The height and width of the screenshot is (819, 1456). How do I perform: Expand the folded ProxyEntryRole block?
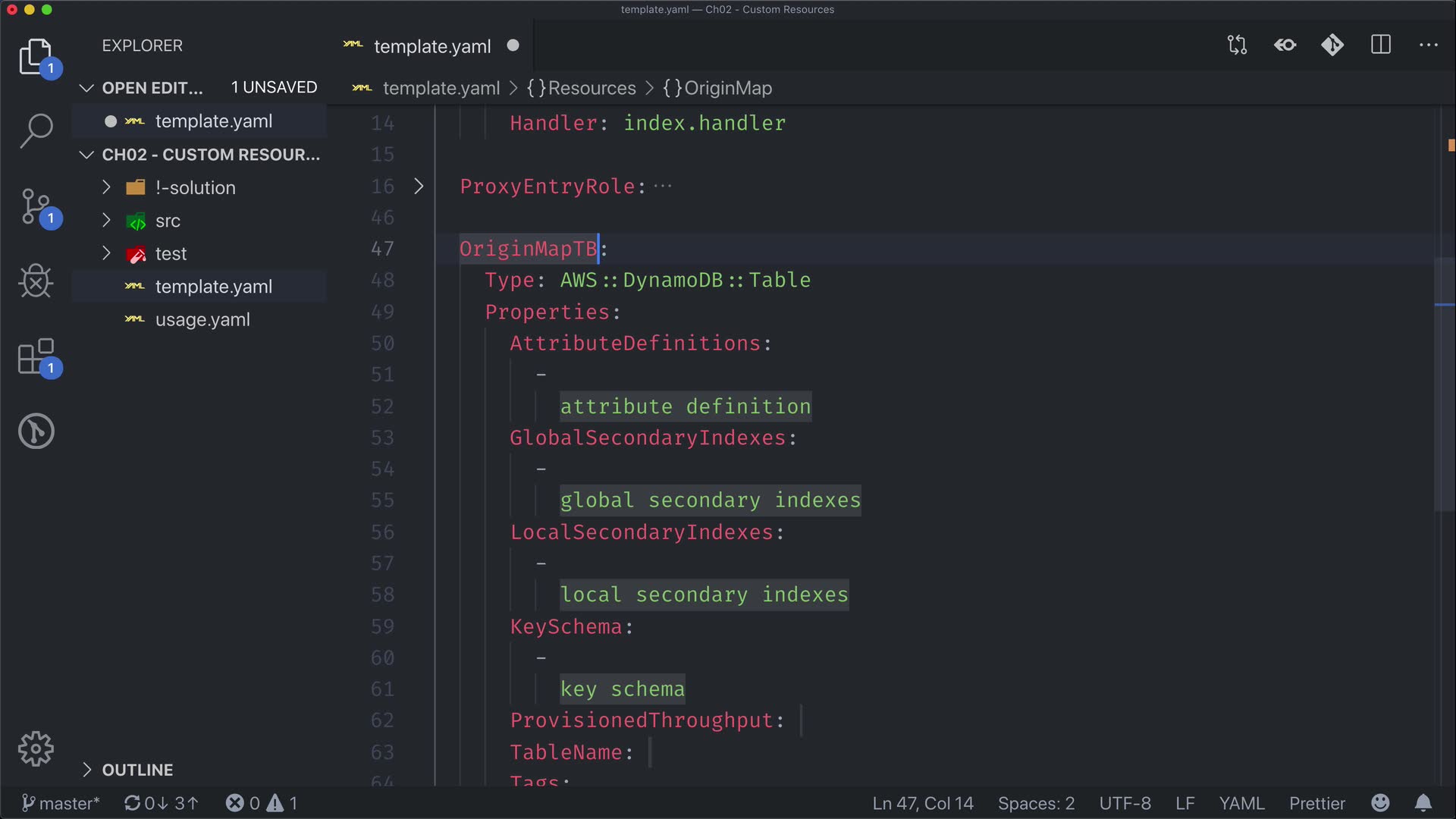tap(419, 187)
